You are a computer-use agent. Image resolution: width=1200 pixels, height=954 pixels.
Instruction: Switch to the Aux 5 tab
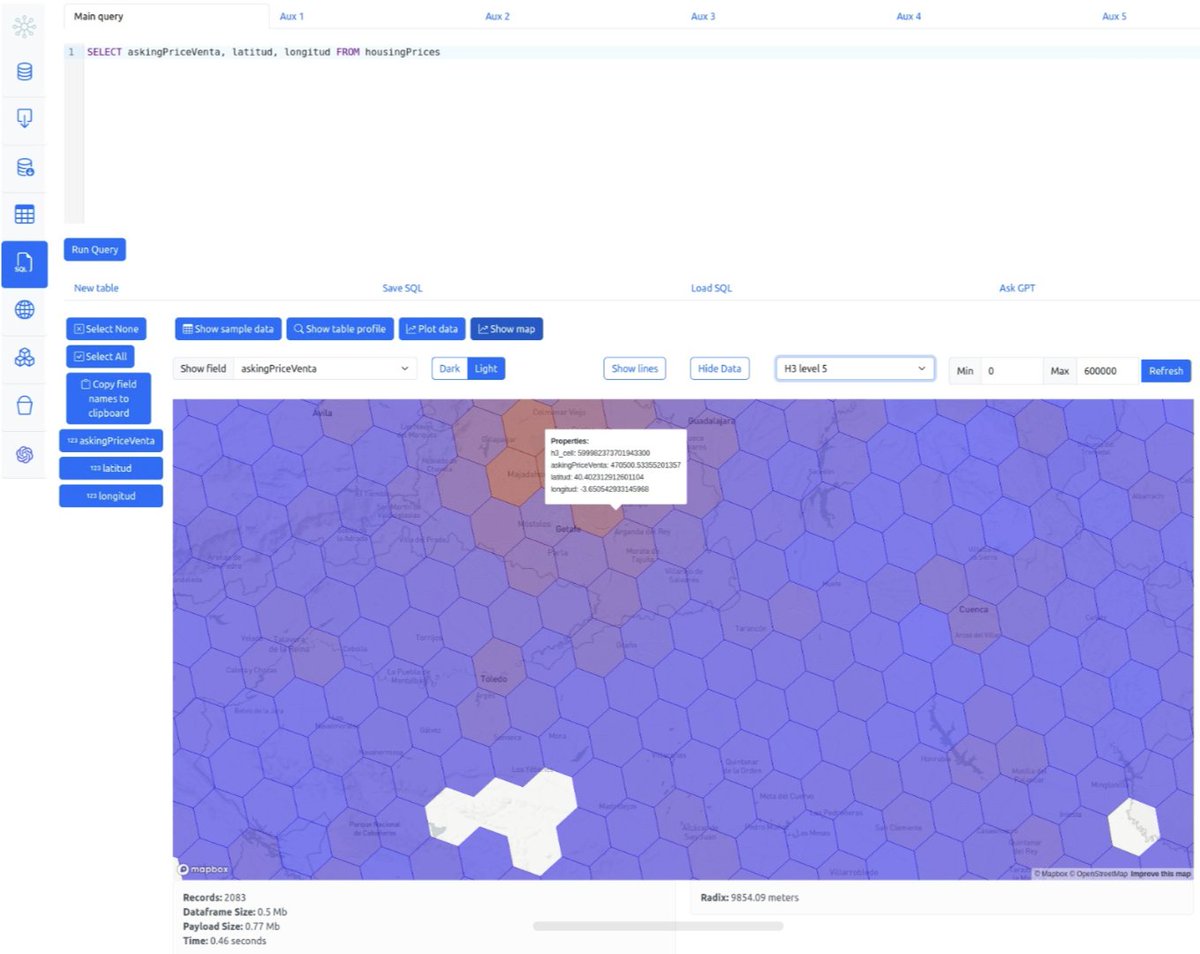click(x=1114, y=16)
